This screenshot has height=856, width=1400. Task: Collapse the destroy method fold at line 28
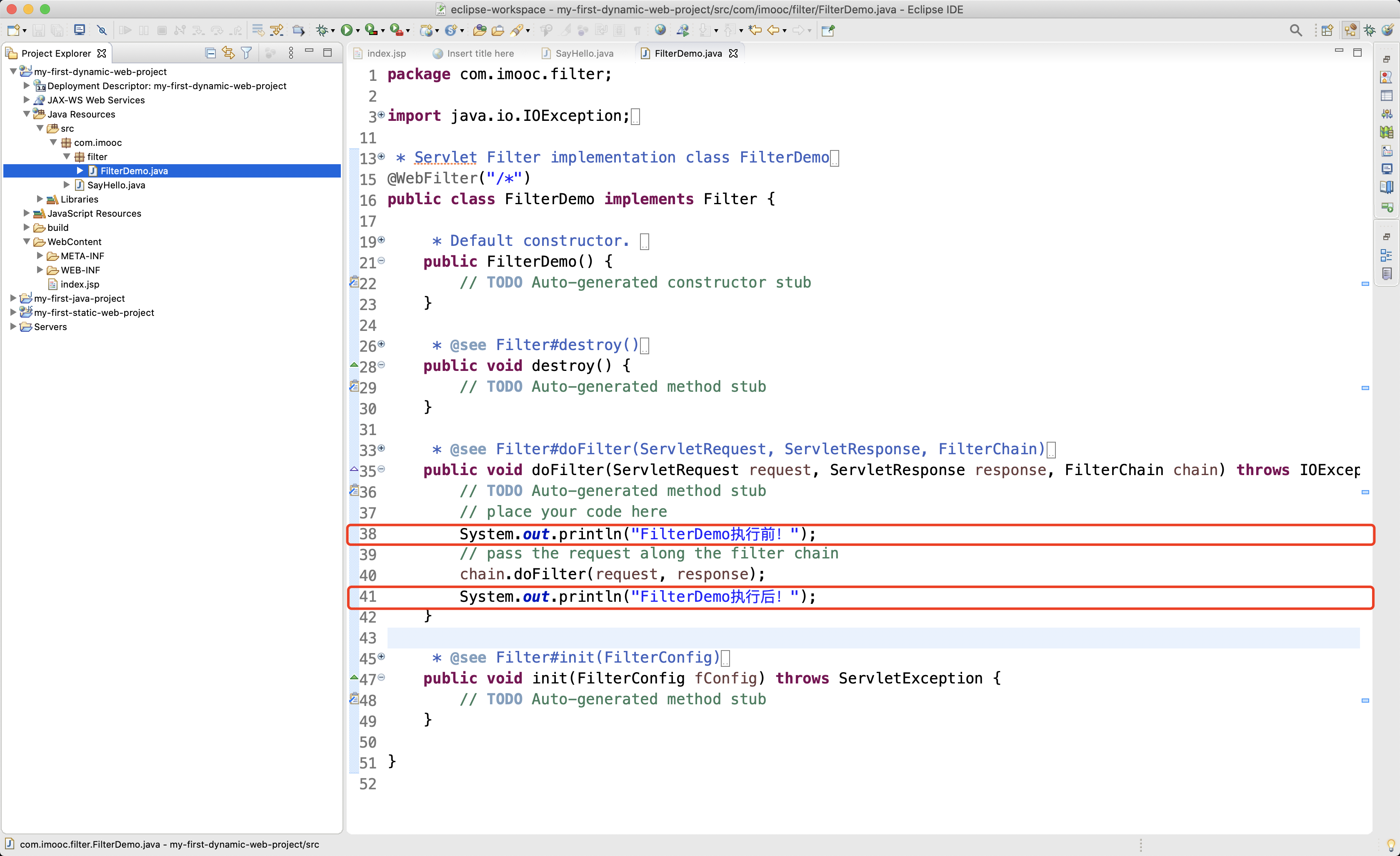(381, 365)
